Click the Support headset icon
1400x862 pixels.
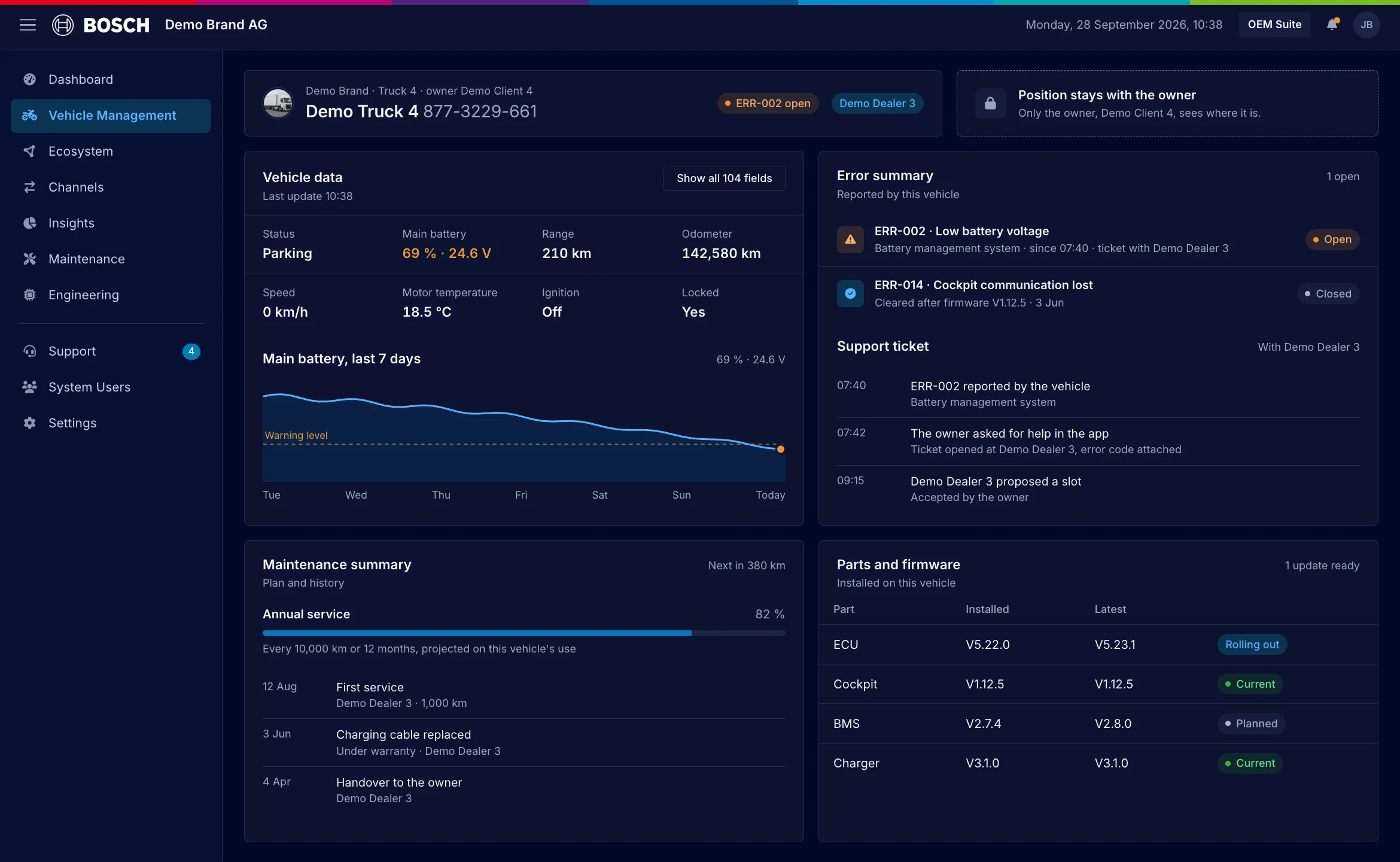[x=30, y=351]
